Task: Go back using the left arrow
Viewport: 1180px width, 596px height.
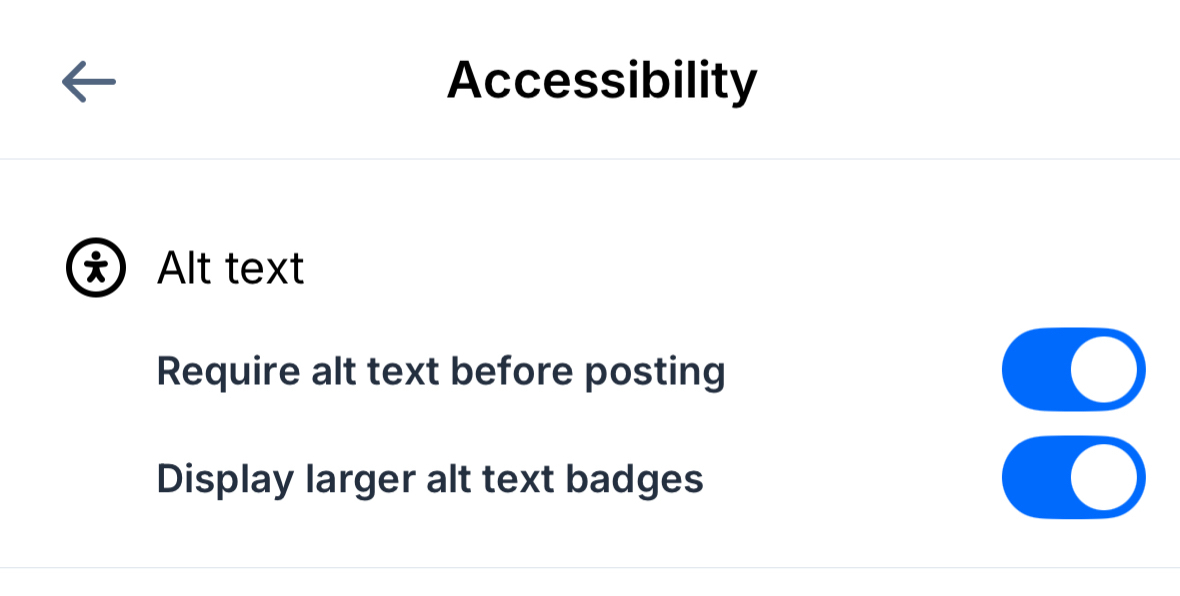Action: [89, 81]
